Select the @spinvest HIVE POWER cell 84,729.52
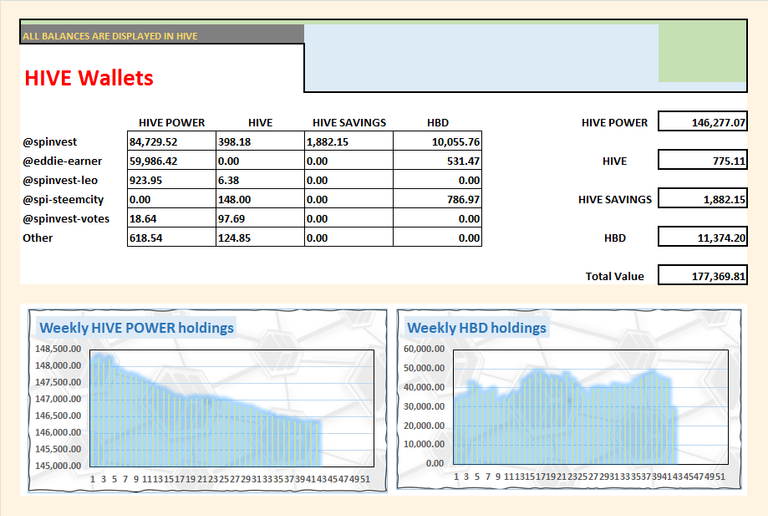Viewport: 768px width, 516px height. click(x=171, y=141)
